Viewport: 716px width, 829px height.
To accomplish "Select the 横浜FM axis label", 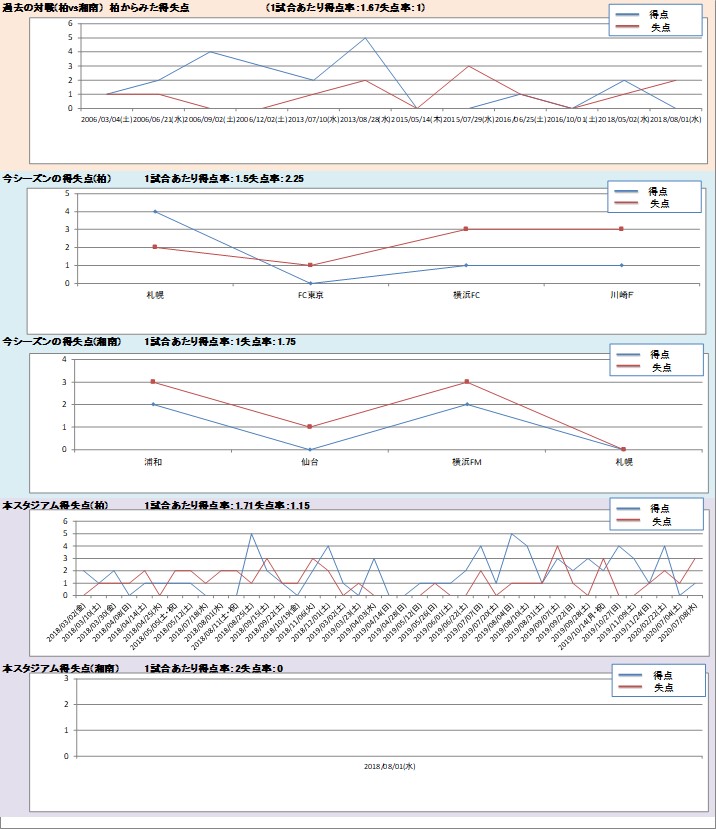I will pyautogui.click(x=466, y=460).
